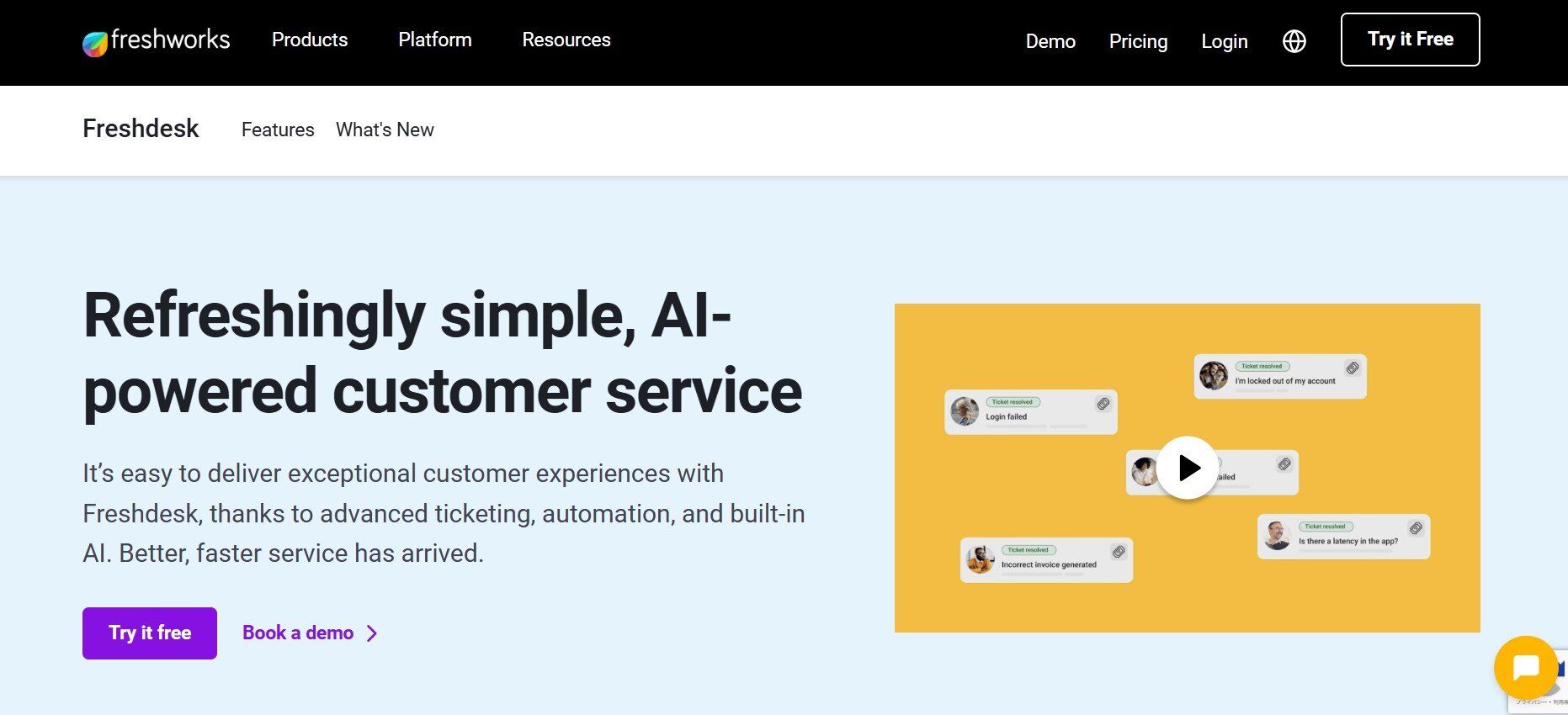Screen dimensions: 1568x715
Task: Click the Try it Free header button
Action: click(x=1411, y=40)
